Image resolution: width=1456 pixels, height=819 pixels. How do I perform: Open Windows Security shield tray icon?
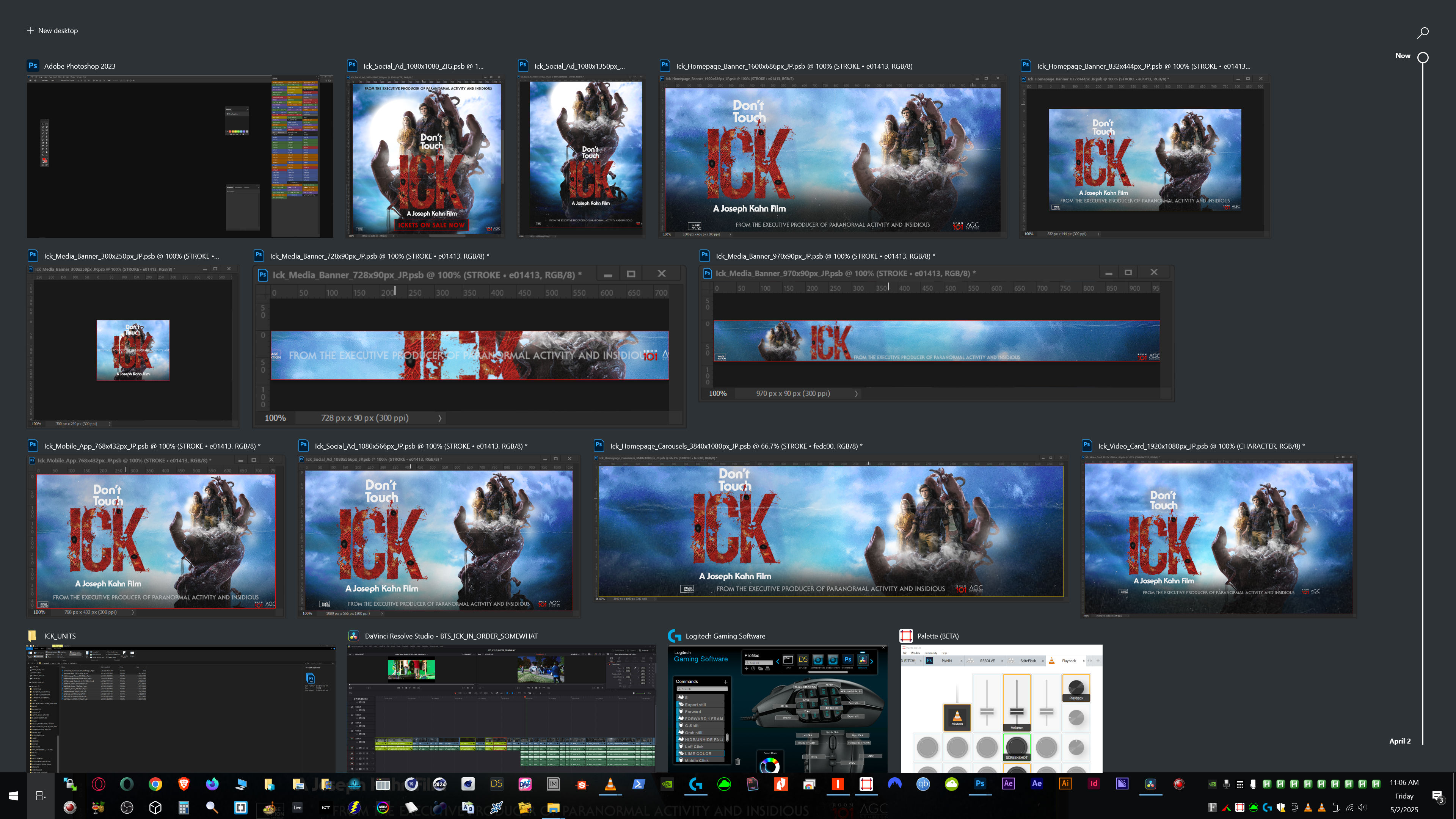[x=1281, y=807]
